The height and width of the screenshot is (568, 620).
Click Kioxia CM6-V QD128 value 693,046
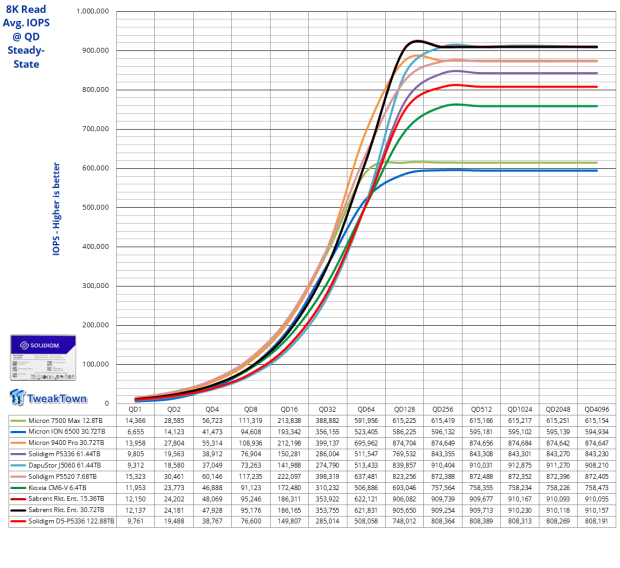pos(405,488)
